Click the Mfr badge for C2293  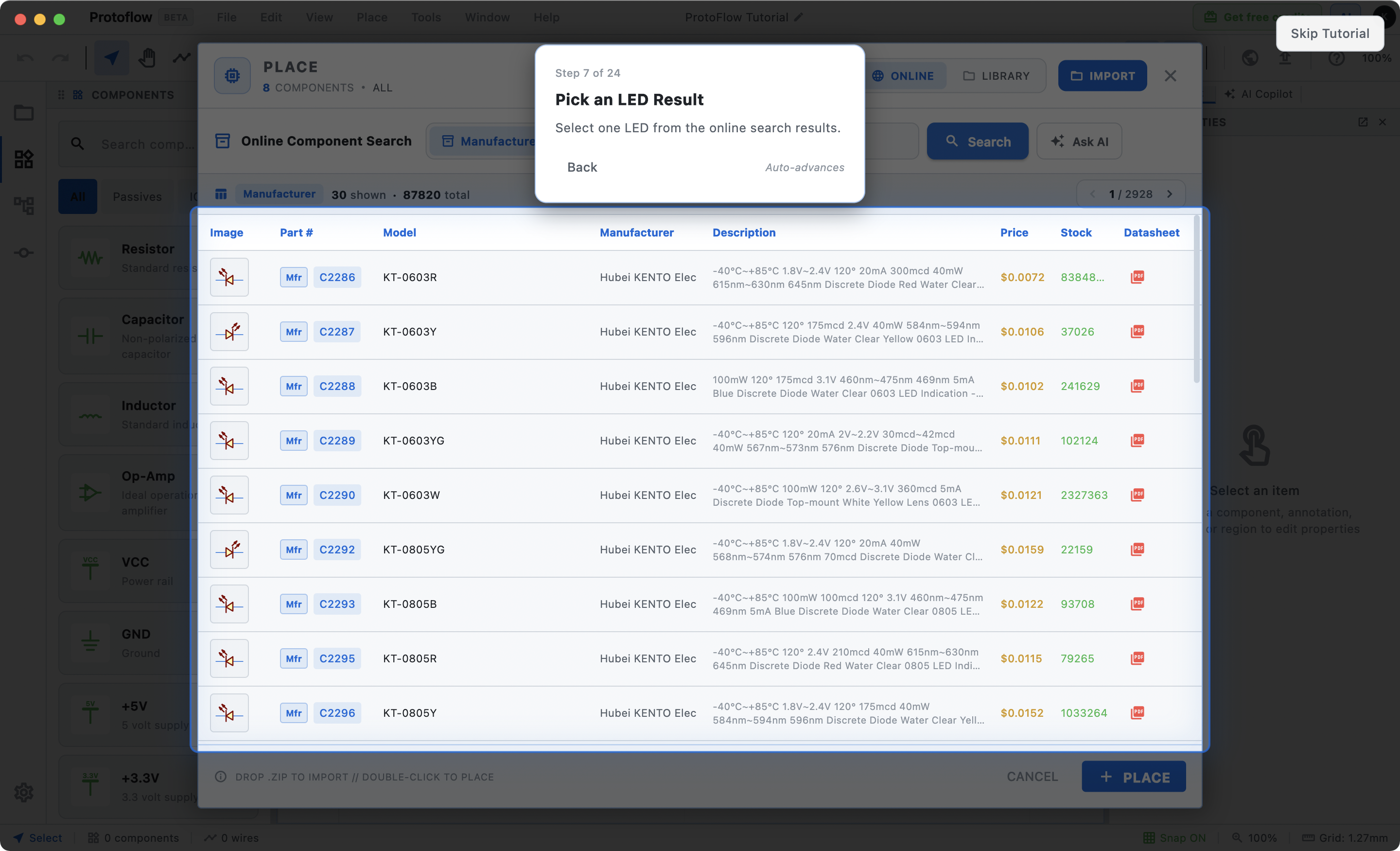click(294, 604)
